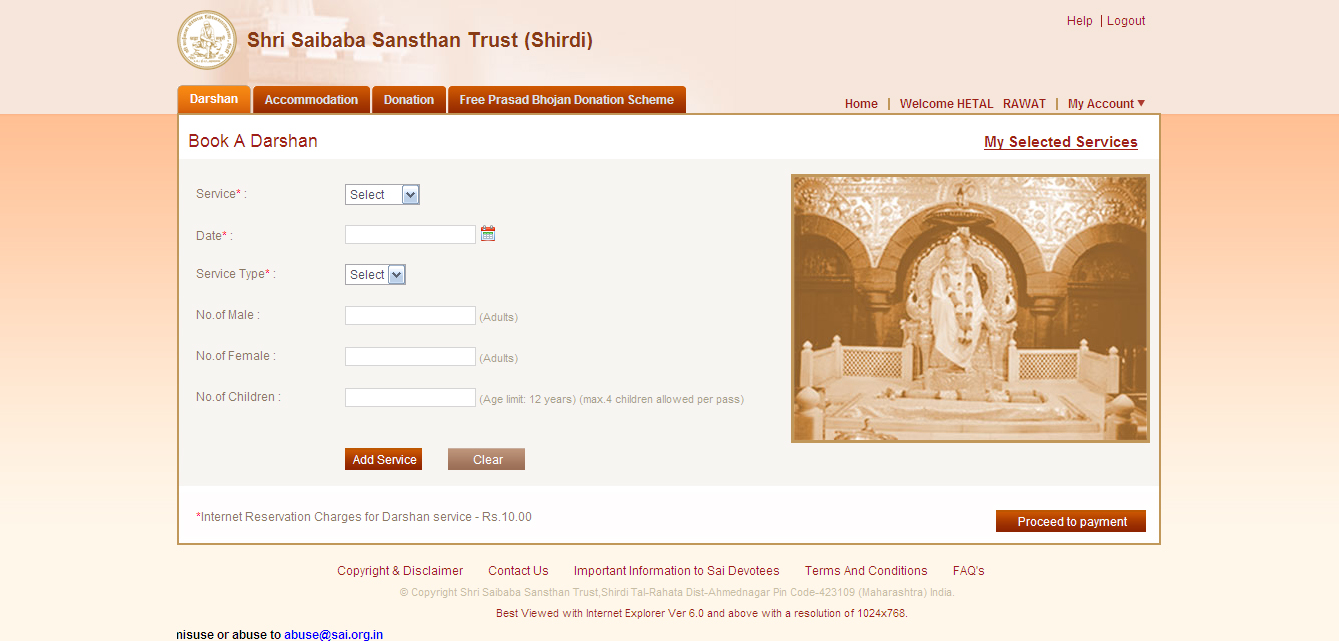This screenshot has width=1339, height=641.
Task: Click the Logout link
Action: coord(1126,21)
